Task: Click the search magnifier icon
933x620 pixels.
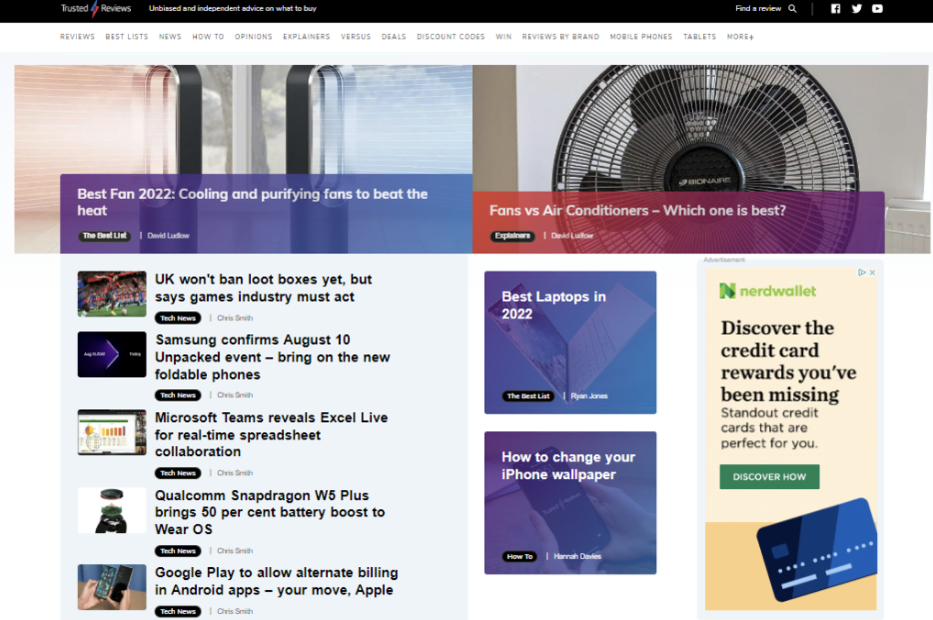Action: coord(790,8)
